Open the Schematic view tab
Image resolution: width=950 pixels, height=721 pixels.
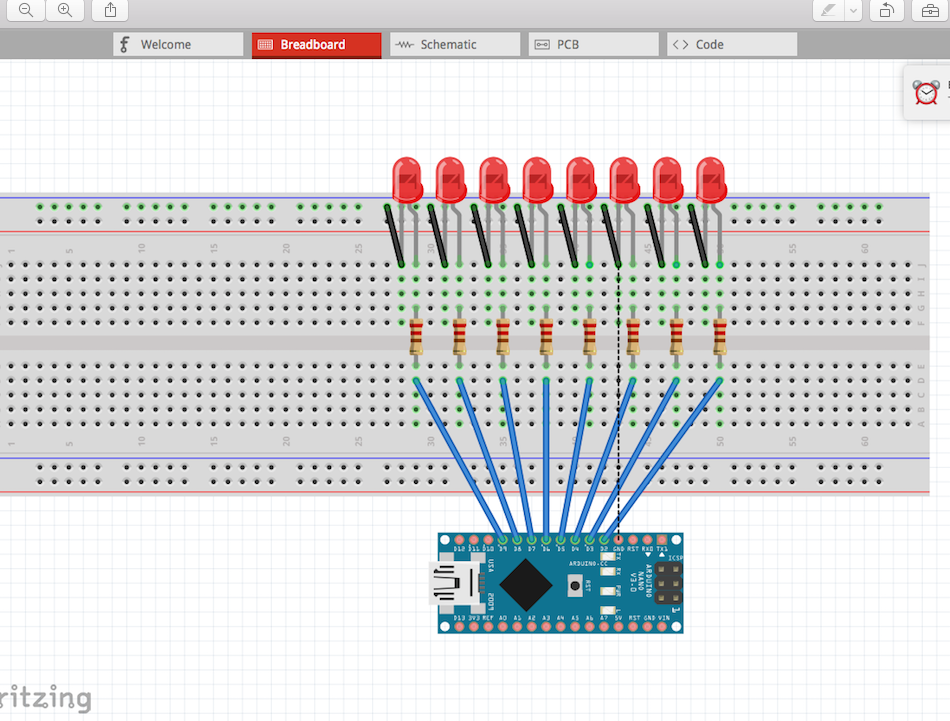point(455,45)
